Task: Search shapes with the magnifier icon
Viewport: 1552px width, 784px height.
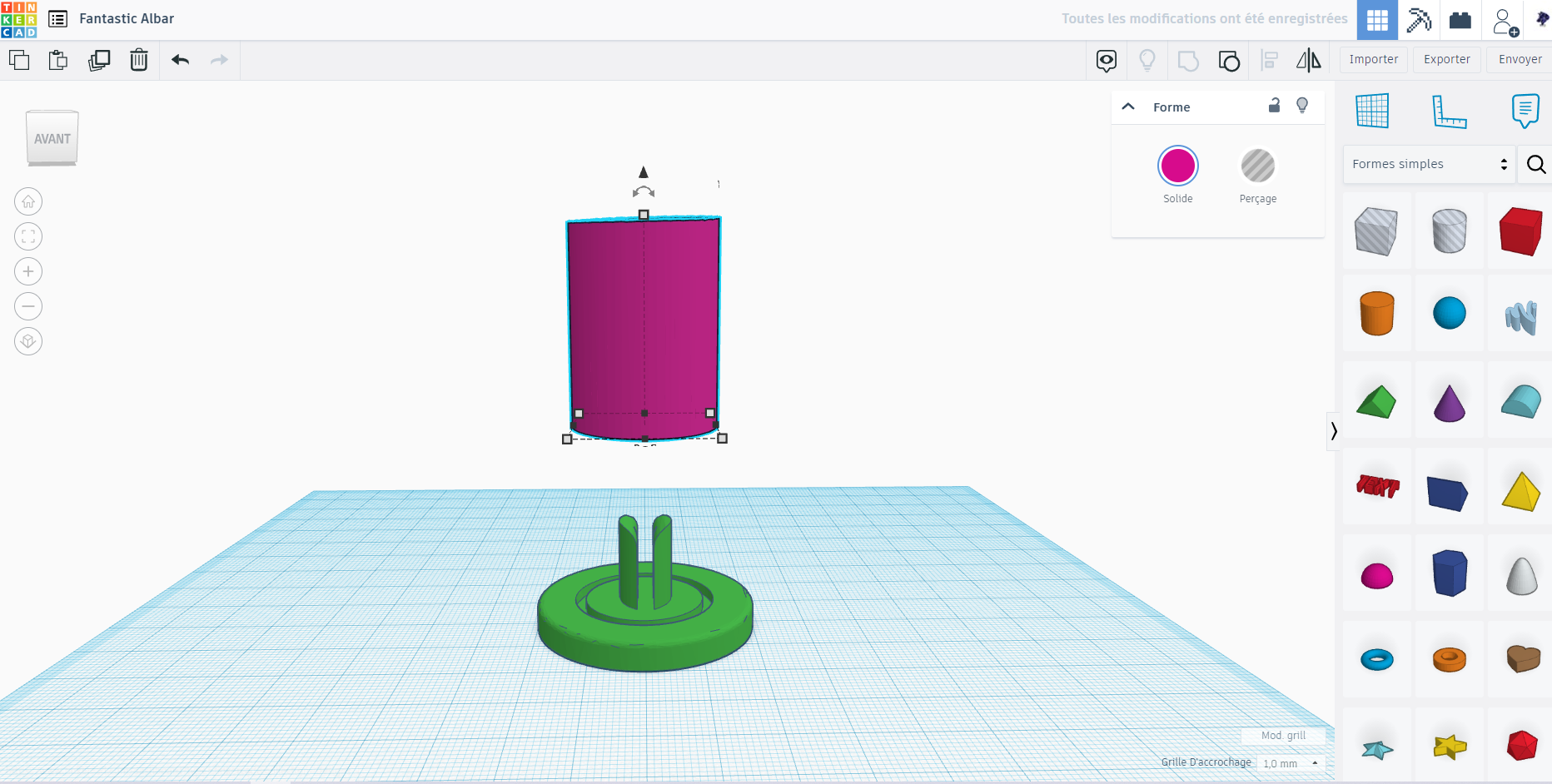Action: click(1536, 165)
